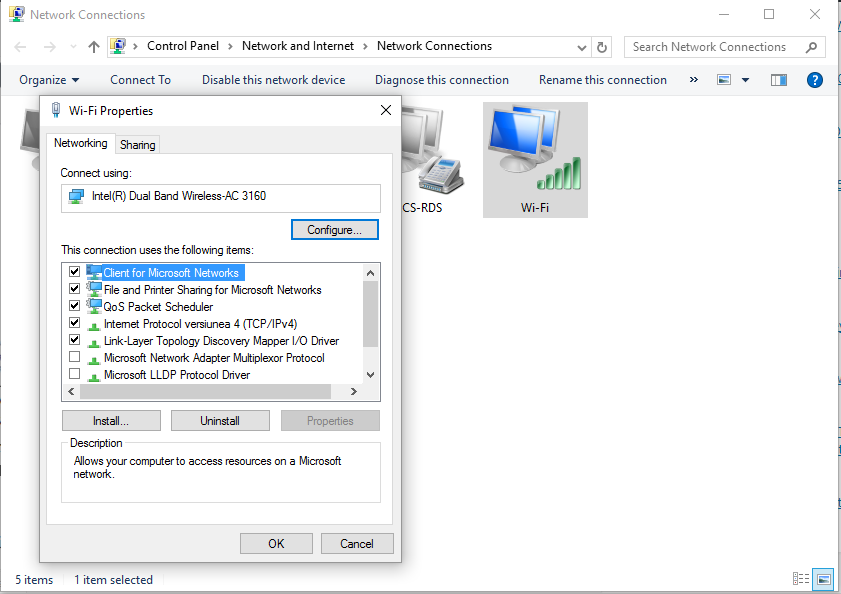Click the Configure... button
Screen dimensions: 841x594
pyautogui.click(x=335, y=230)
